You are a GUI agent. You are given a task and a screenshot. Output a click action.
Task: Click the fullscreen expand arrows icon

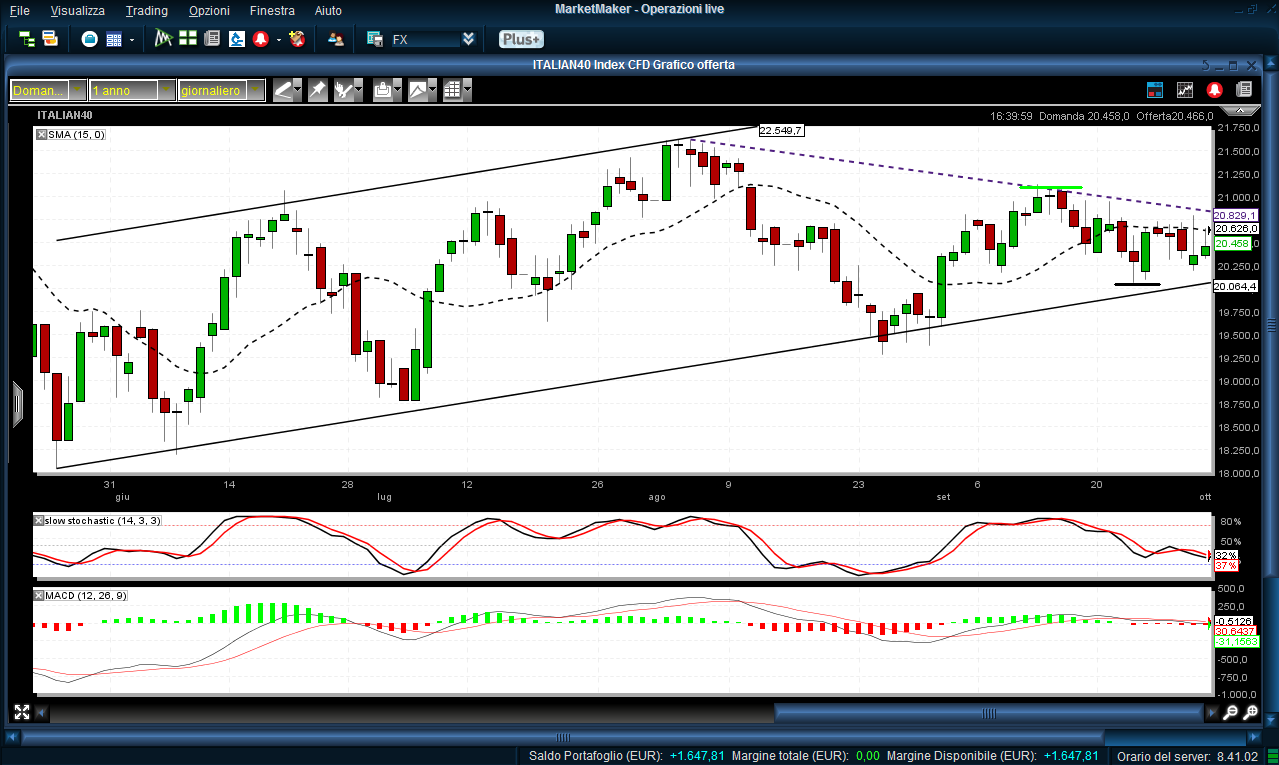click(x=21, y=712)
